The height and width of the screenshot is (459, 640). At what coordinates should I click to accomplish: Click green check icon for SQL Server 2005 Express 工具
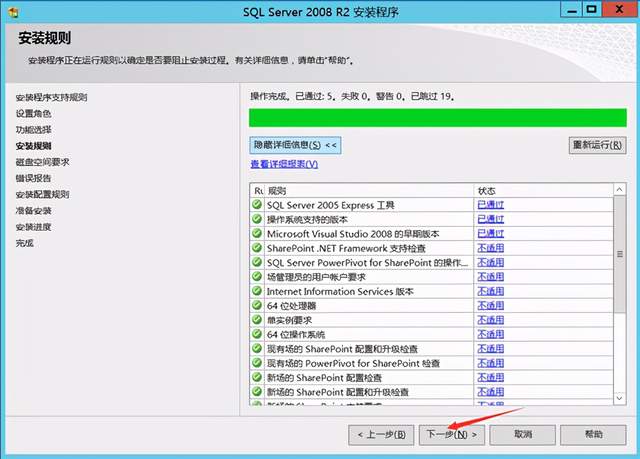pos(257,204)
